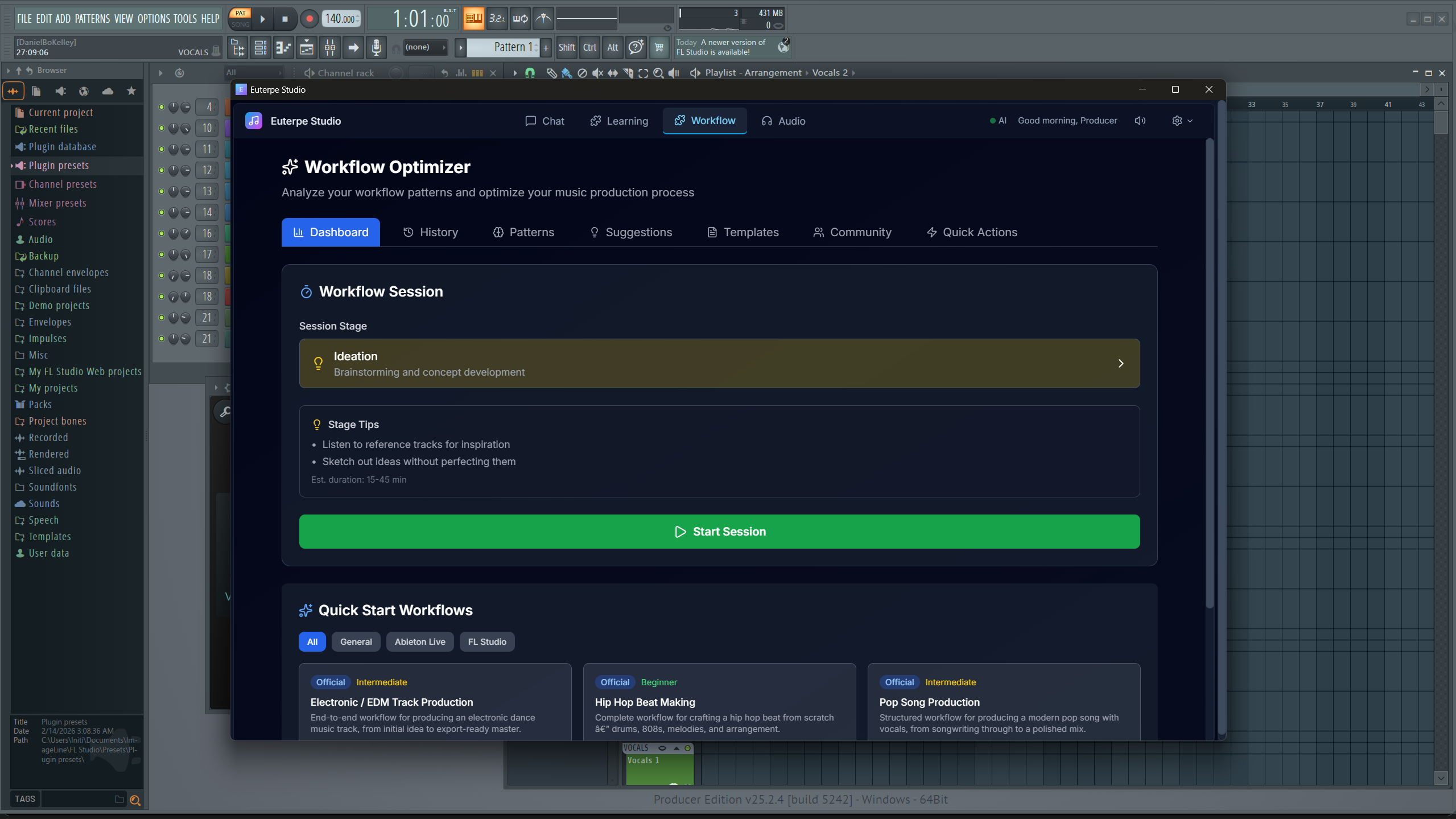Mute channel 10 green LED in Channel rack
Viewport: 1456px width, 819px height.
[x=162, y=128]
